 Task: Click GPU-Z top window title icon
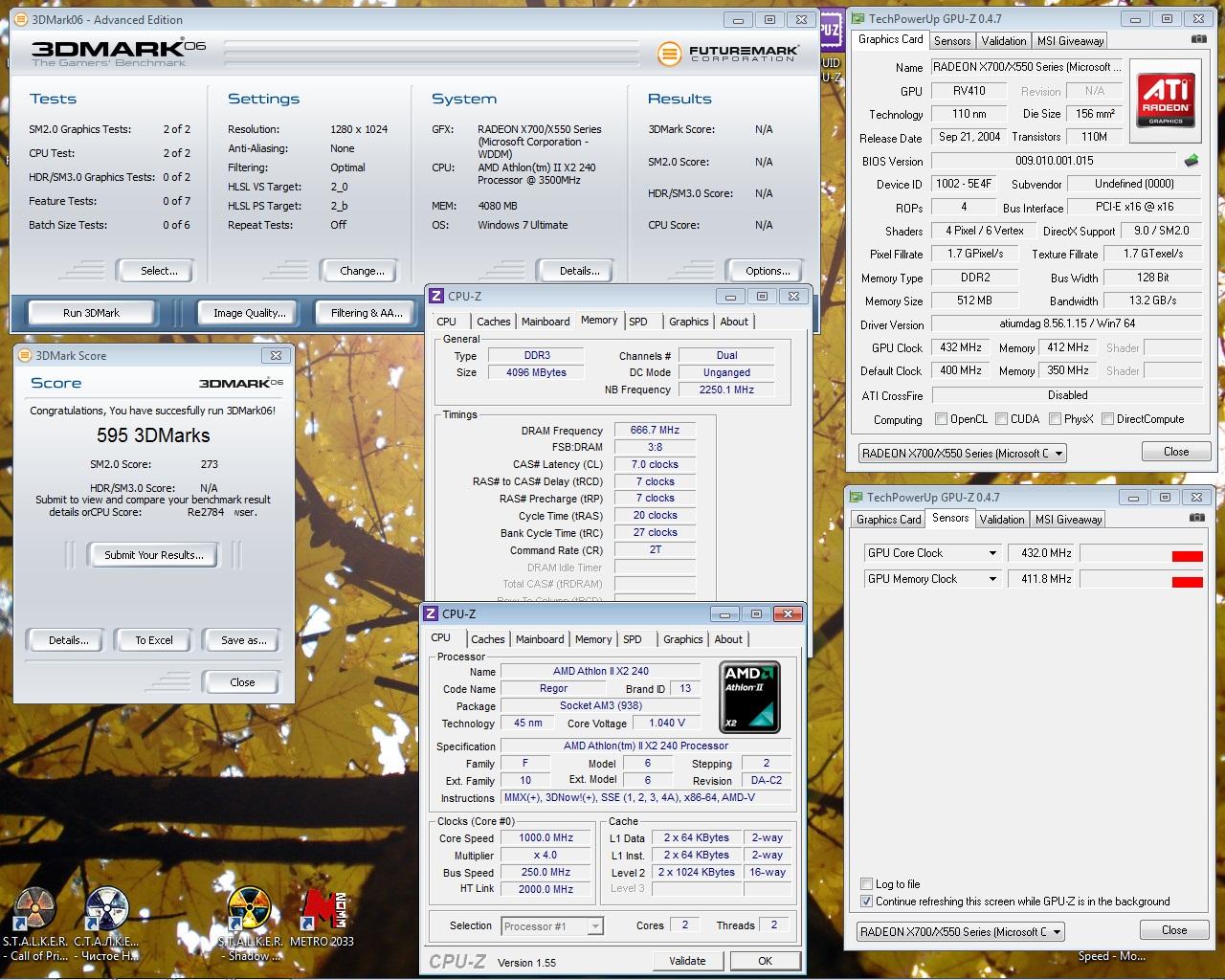857,18
